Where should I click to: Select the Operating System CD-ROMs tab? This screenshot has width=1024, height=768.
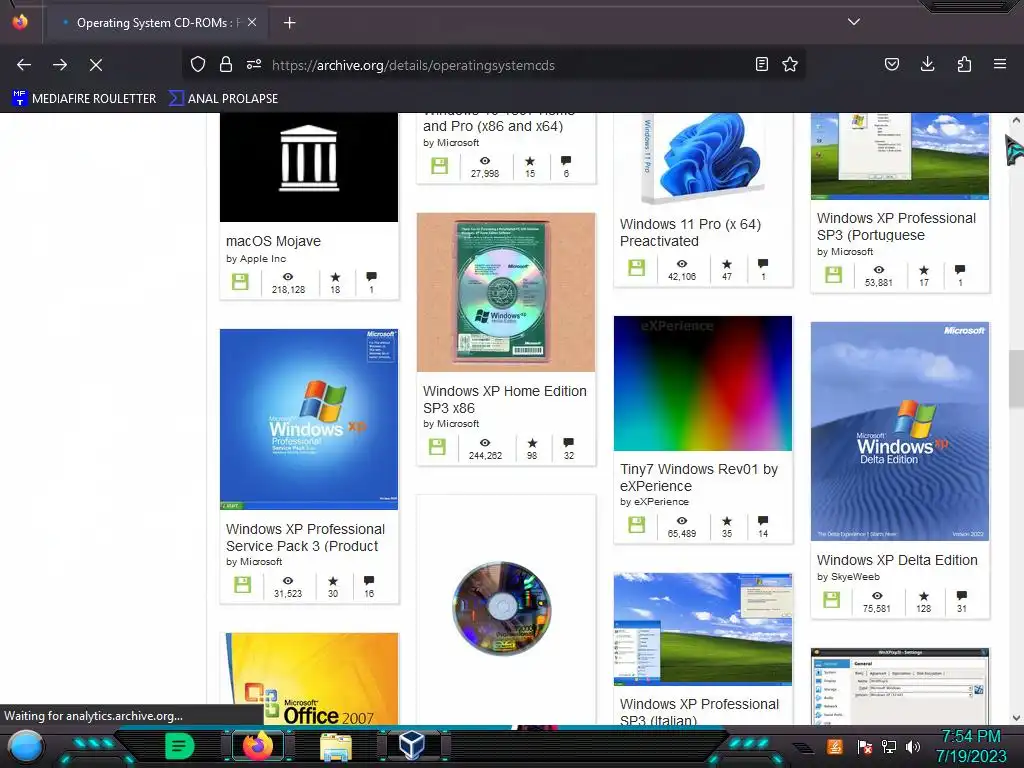[x=155, y=23]
